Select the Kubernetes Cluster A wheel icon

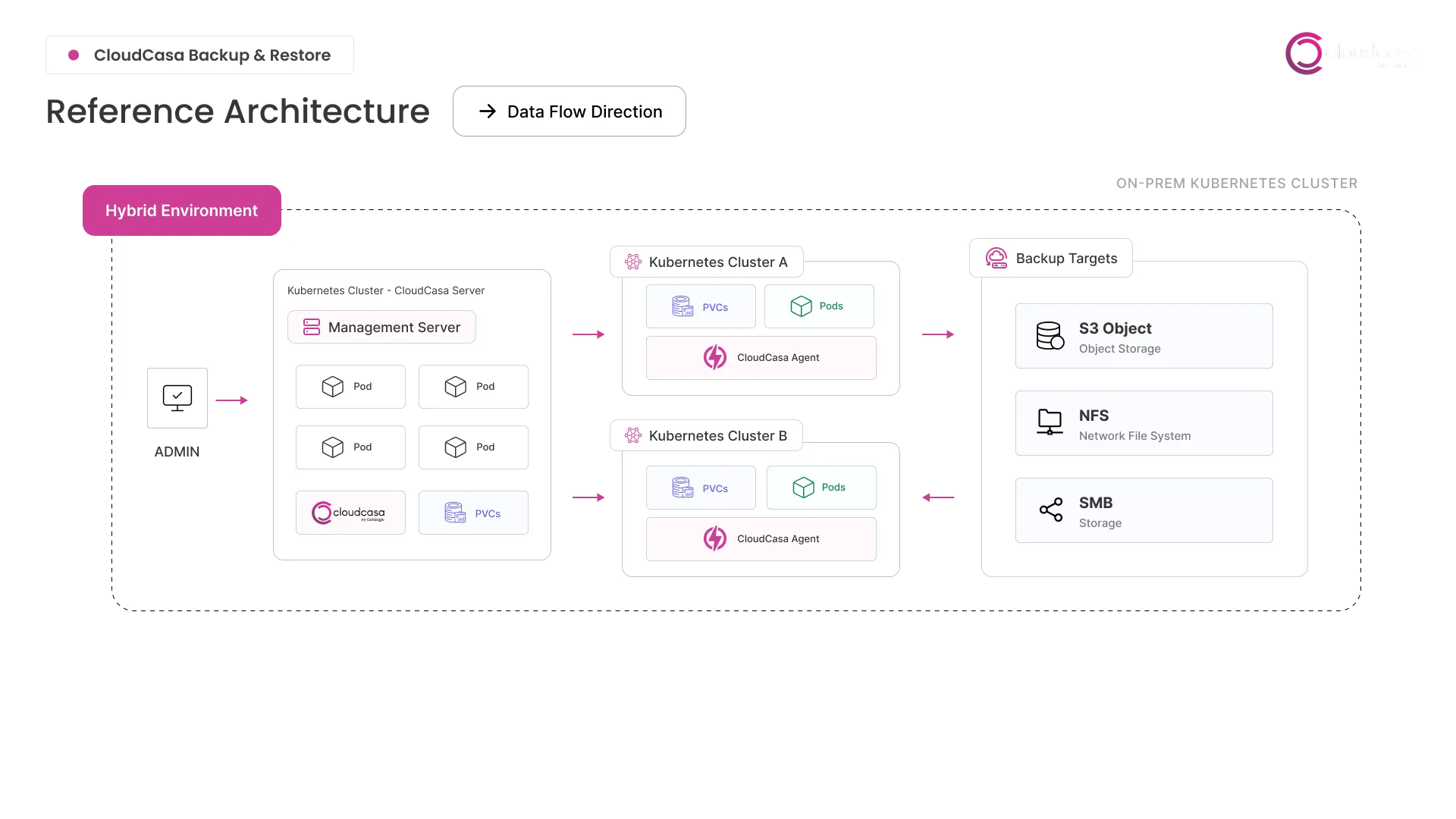632,262
